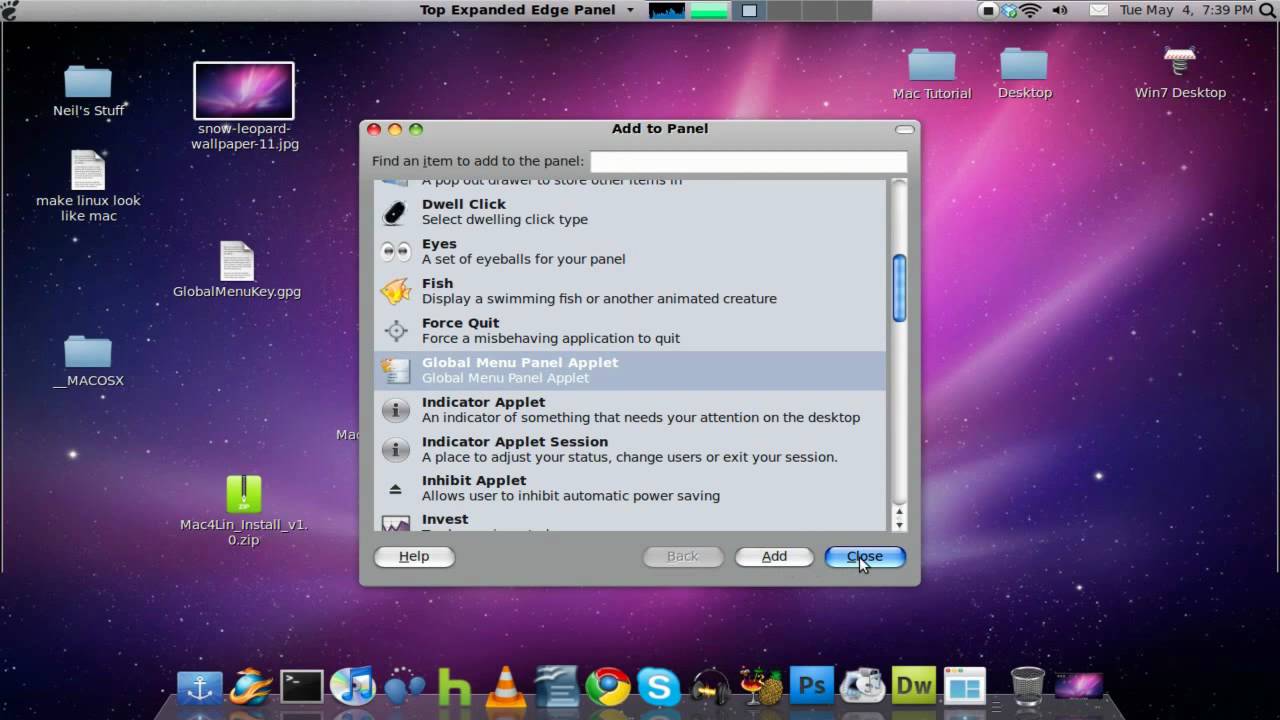1280x720 pixels.
Task: Select the Indicator Applet info icon
Action: (x=396, y=409)
